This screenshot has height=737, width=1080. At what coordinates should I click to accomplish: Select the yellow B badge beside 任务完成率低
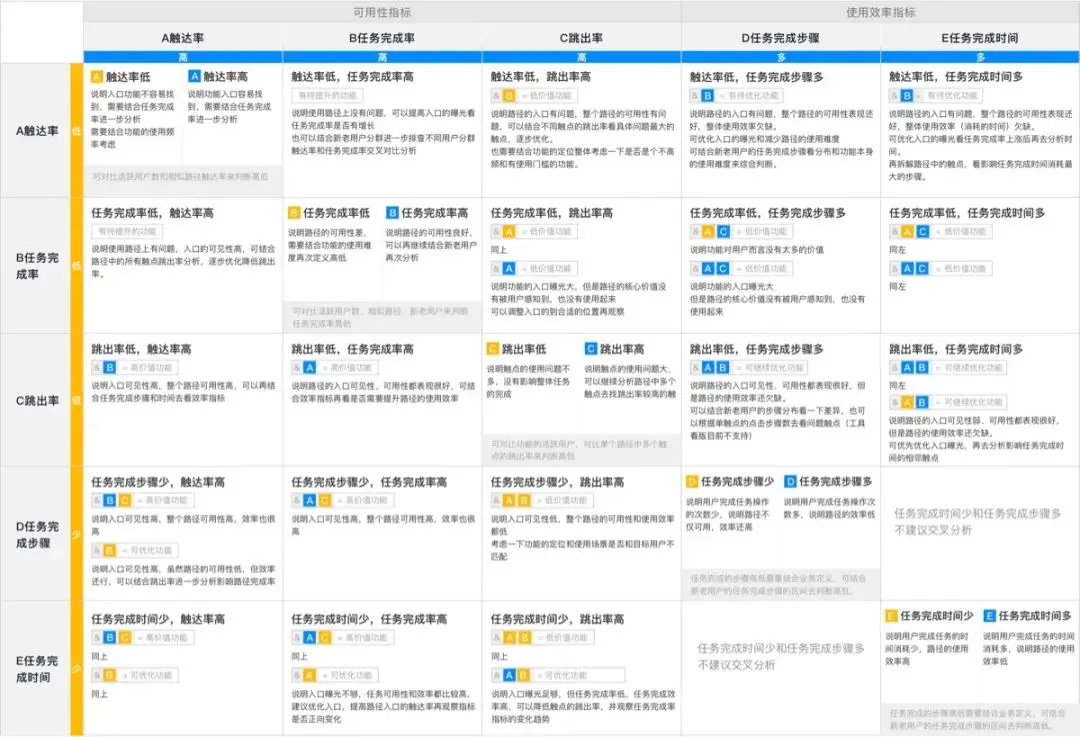[x=294, y=213]
